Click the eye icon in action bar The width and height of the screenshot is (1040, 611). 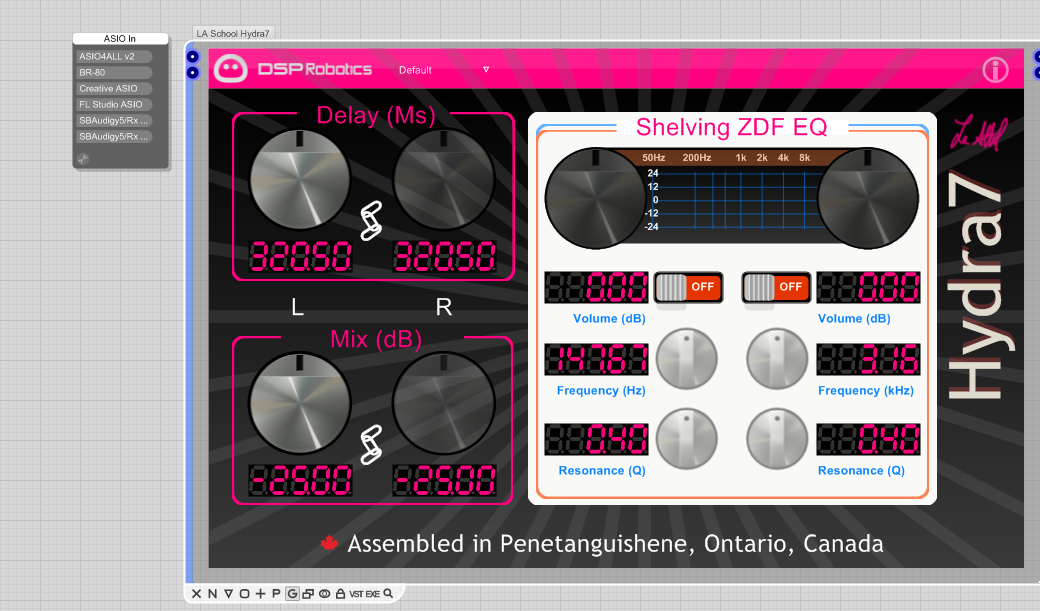(x=324, y=594)
